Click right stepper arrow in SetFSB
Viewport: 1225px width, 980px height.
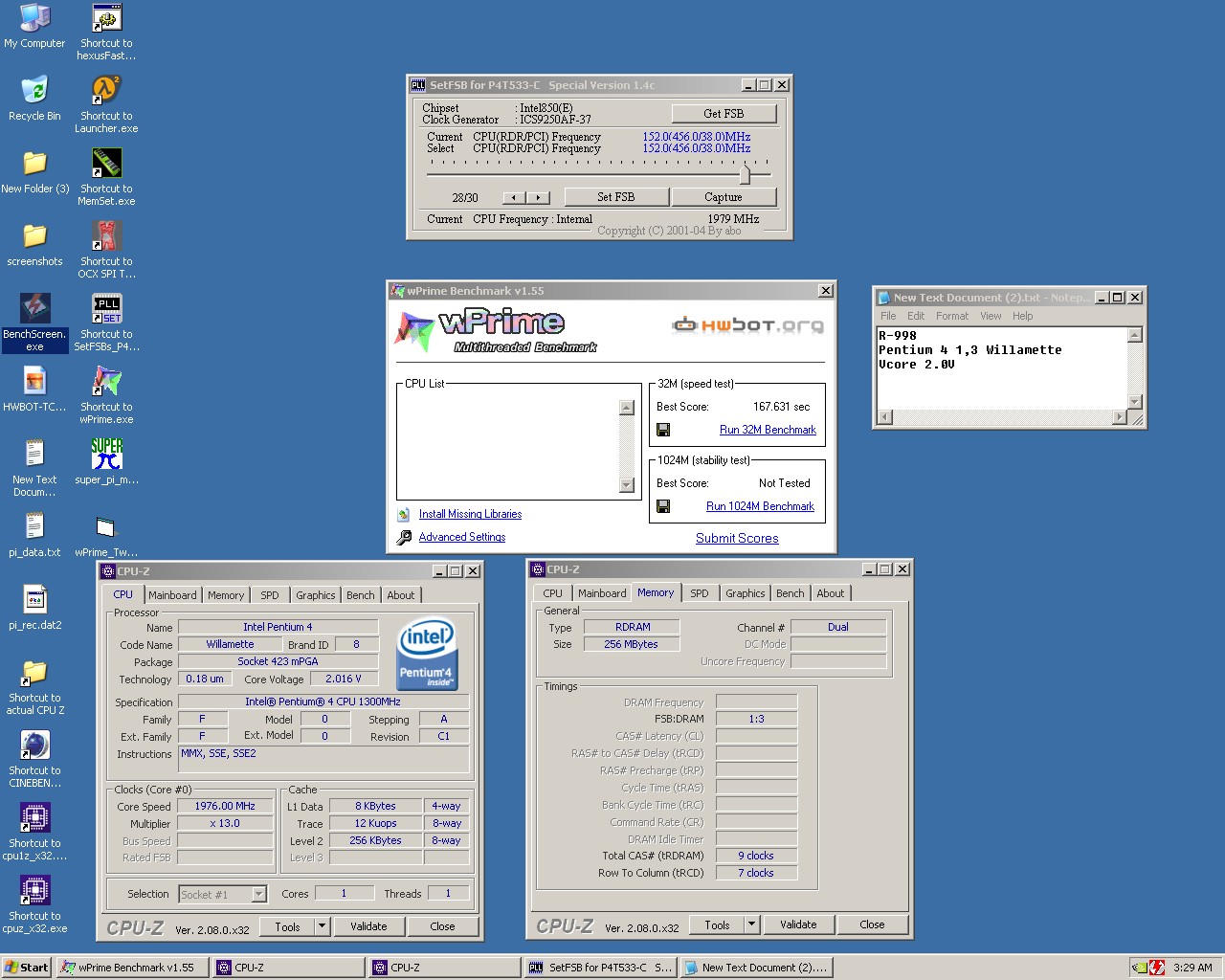(538, 197)
